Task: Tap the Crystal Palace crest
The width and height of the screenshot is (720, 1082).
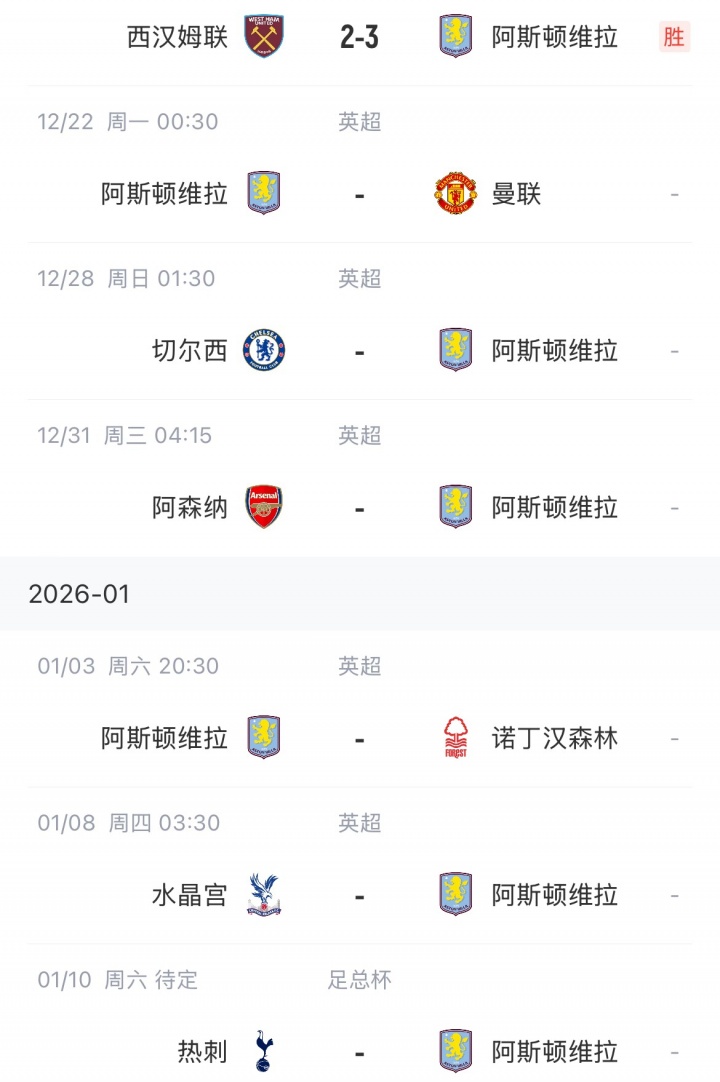Action: (x=264, y=895)
